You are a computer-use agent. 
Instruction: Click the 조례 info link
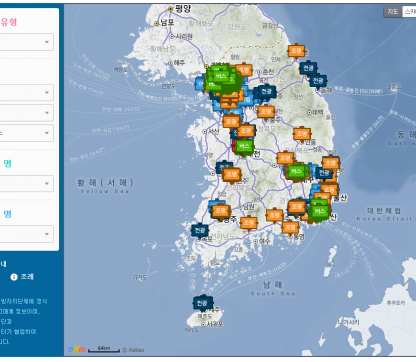[22, 277]
